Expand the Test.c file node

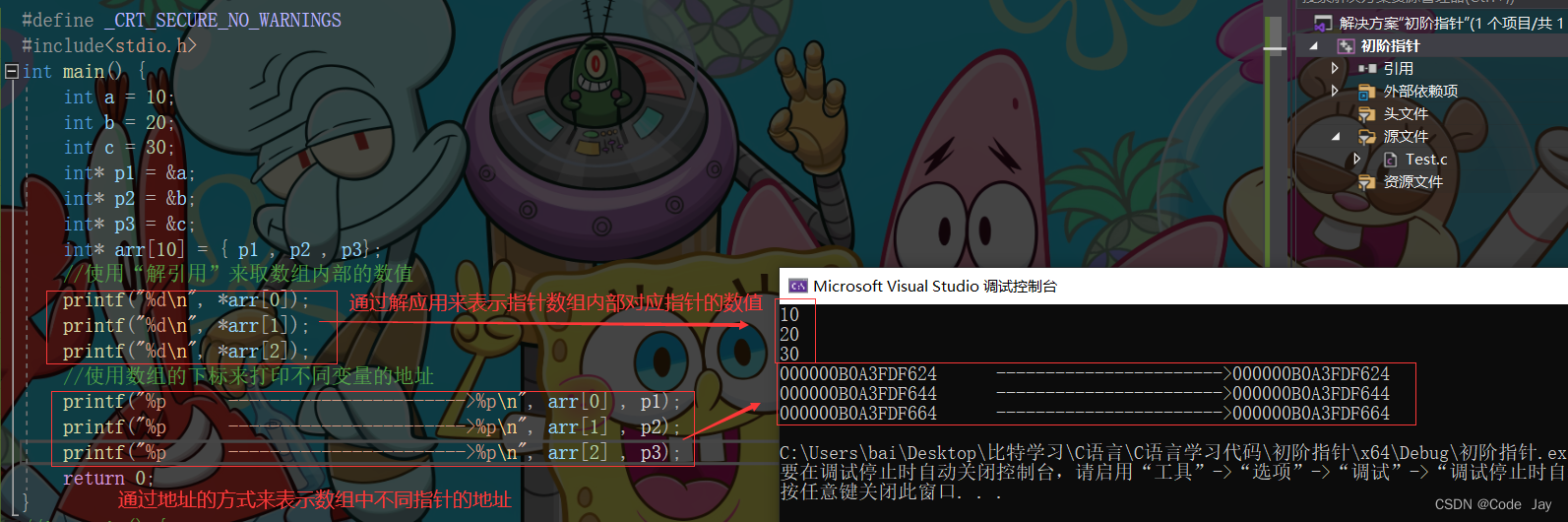1357,160
